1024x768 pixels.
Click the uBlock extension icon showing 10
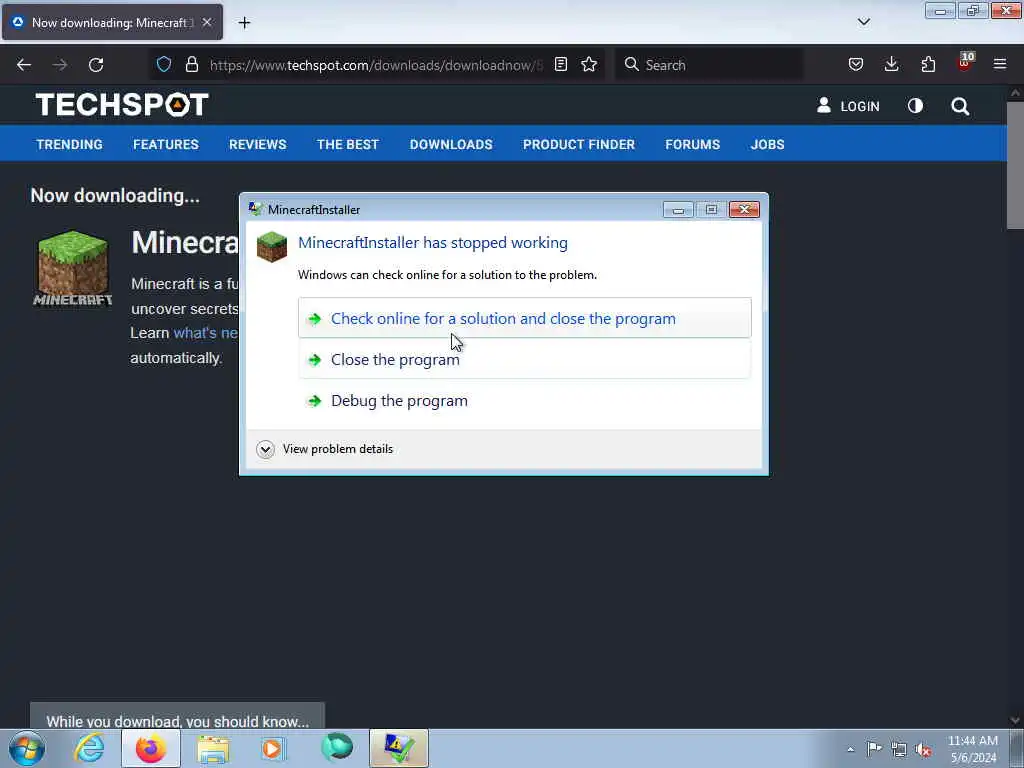965,63
